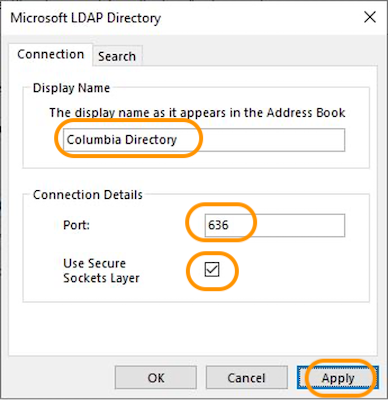Click the Apply button
This screenshot has width=388, height=400.
(338, 378)
